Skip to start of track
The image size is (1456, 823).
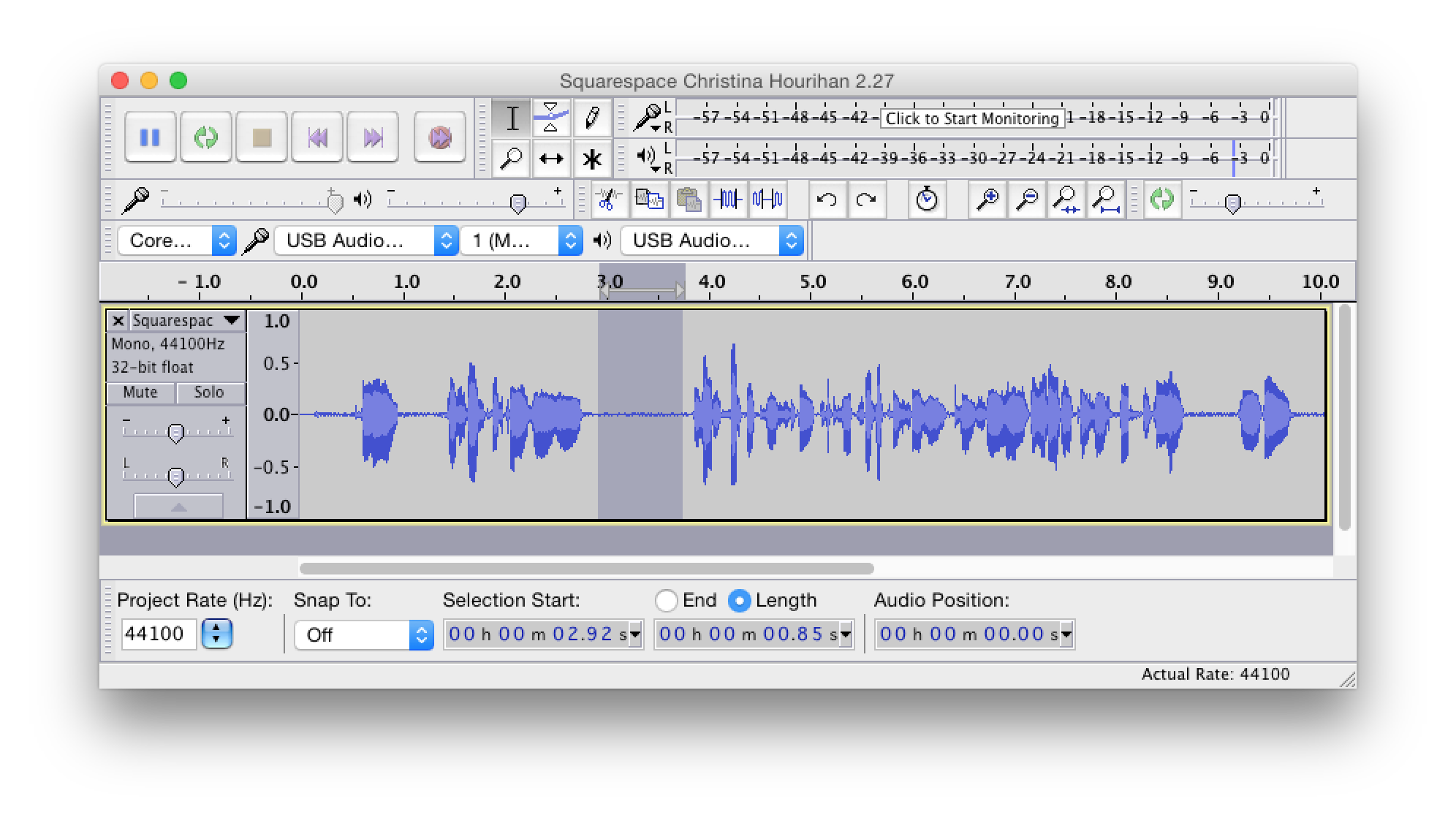click(317, 137)
